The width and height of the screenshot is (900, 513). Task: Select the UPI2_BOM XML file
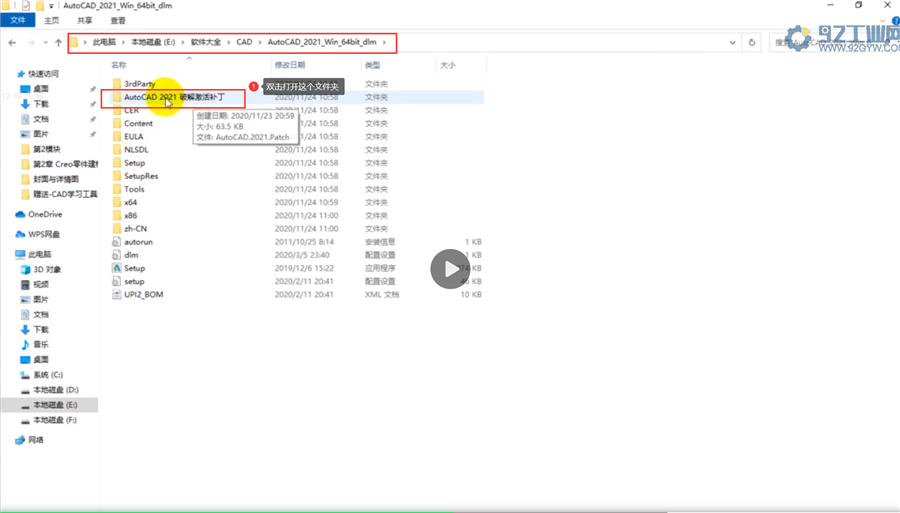point(143,295)
